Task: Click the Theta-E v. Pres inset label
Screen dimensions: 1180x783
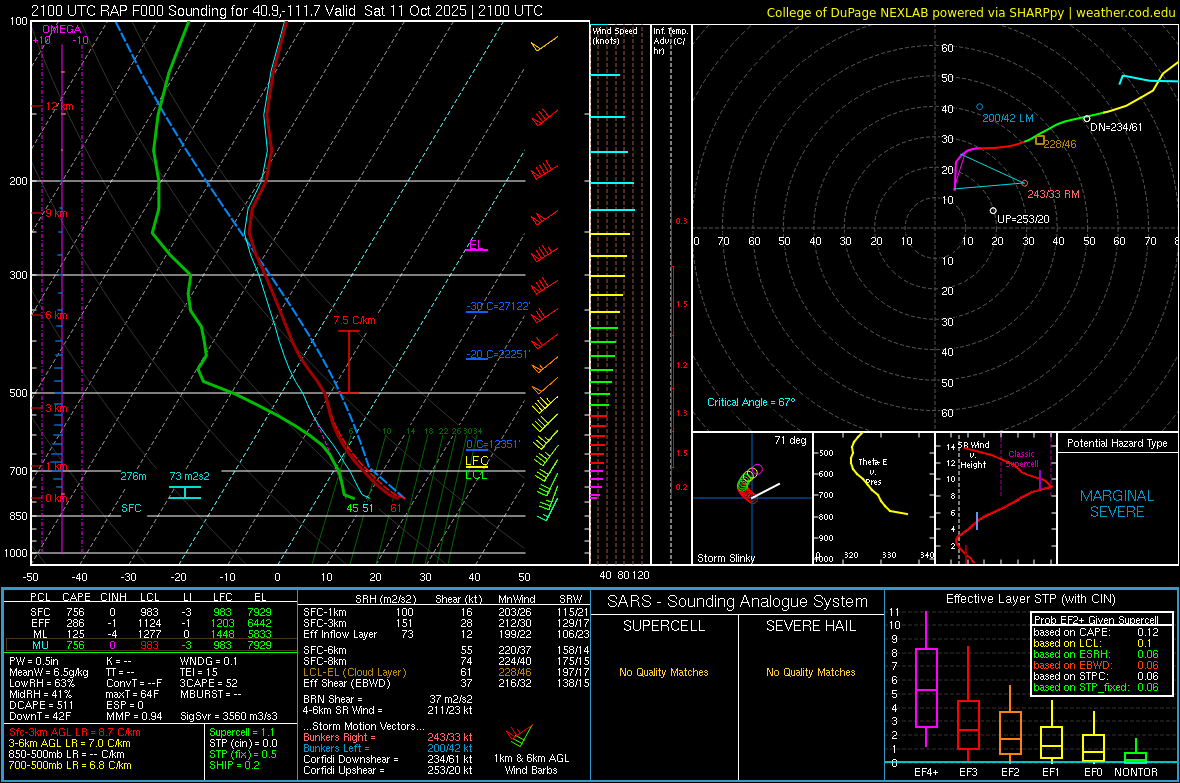Action: pos(873,472)
